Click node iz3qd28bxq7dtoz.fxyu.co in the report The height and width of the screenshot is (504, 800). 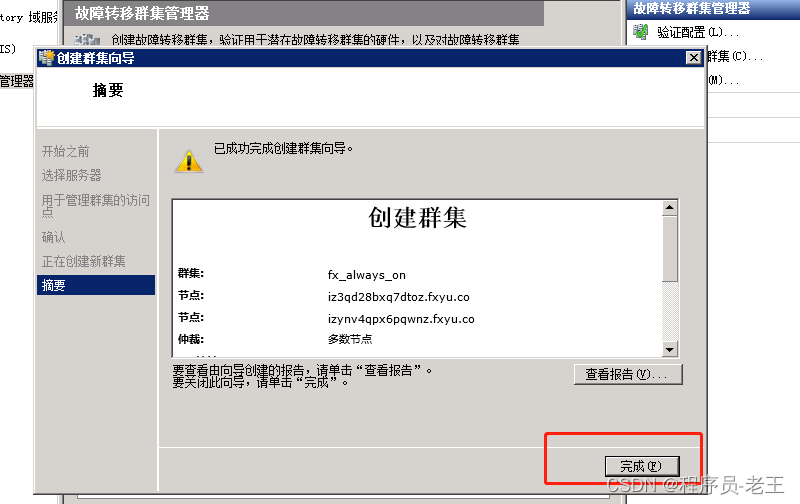(398, 297)
